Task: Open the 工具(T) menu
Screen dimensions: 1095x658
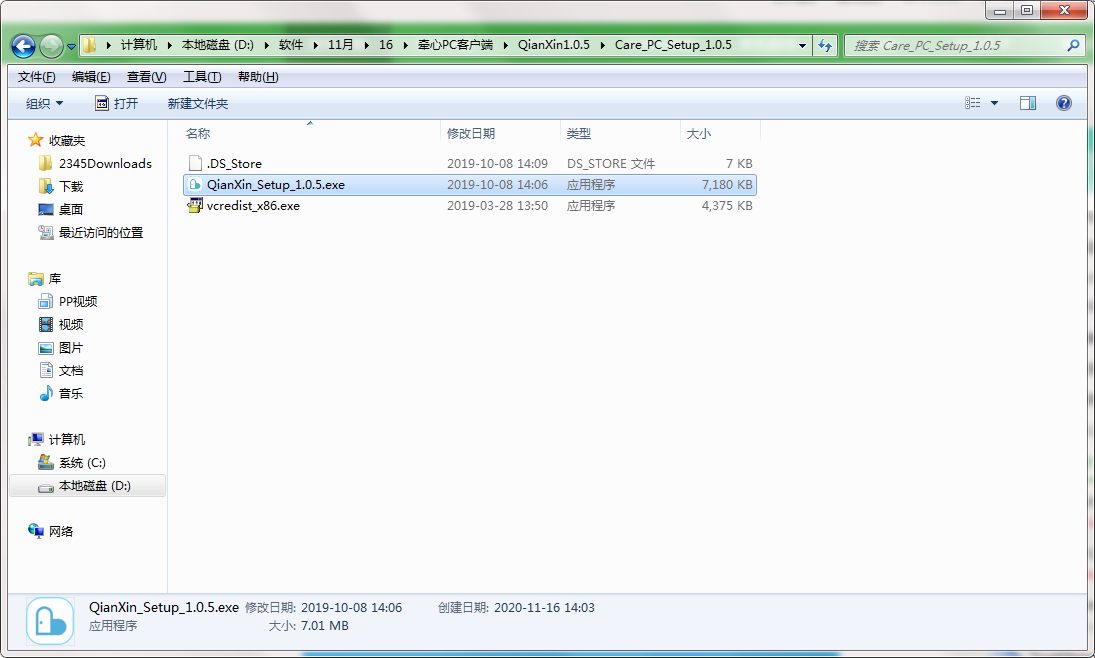Action: (x=202, y=77)
